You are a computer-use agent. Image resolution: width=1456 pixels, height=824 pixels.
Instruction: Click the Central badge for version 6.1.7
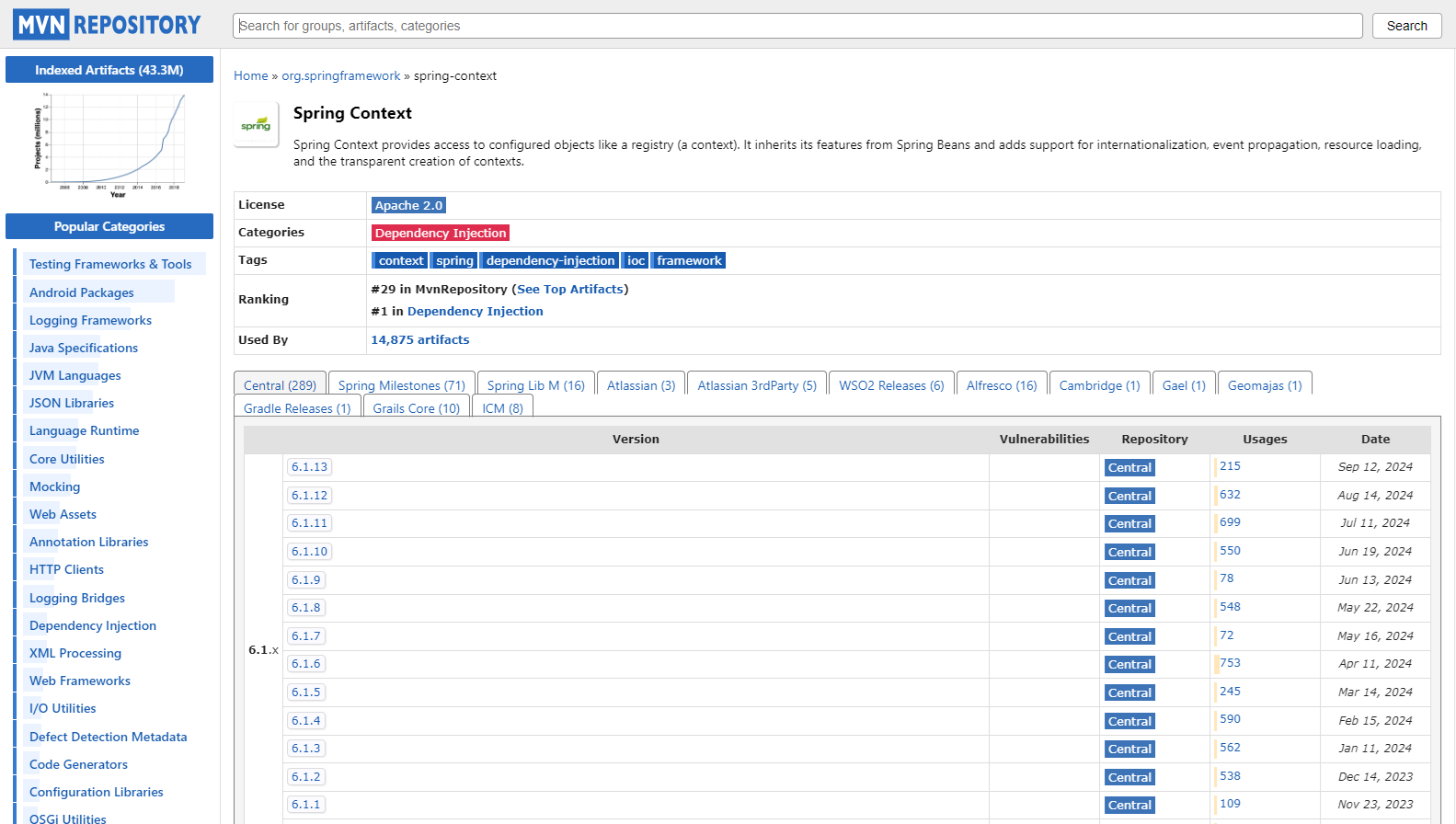click(1129, 636)
